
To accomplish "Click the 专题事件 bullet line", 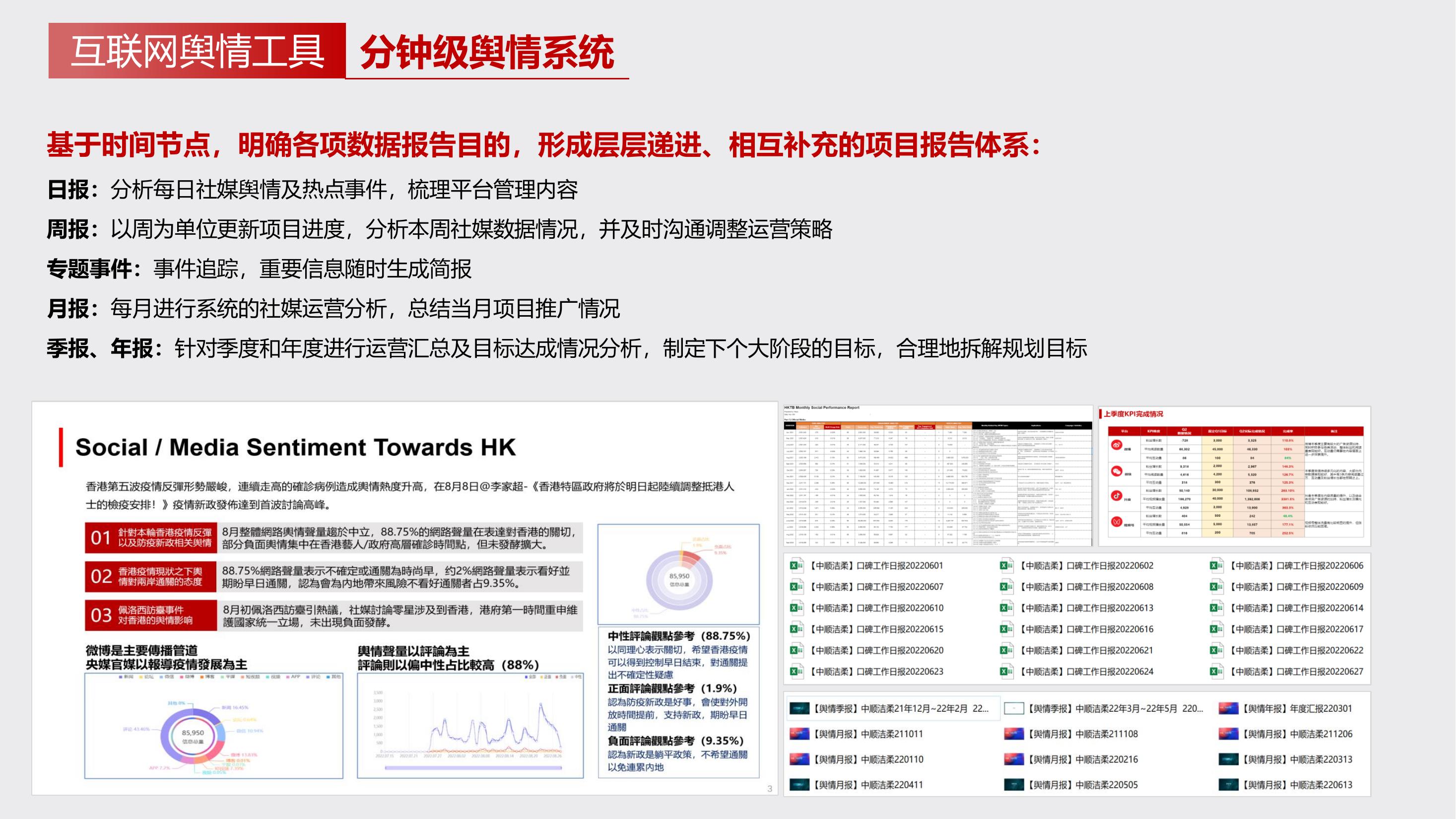I will point(260,269).
